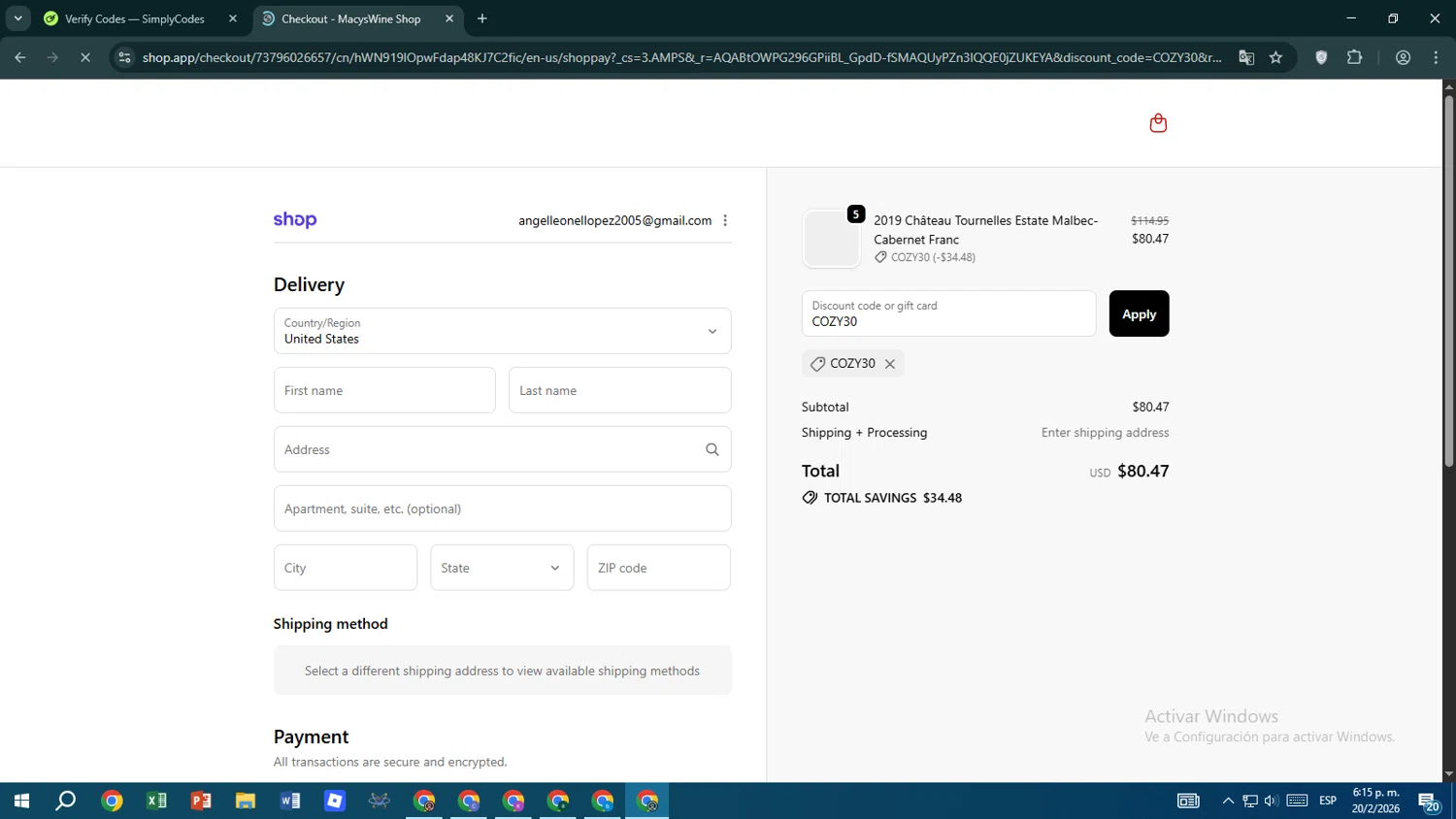Click the Apartment, suite optional field

502,508
